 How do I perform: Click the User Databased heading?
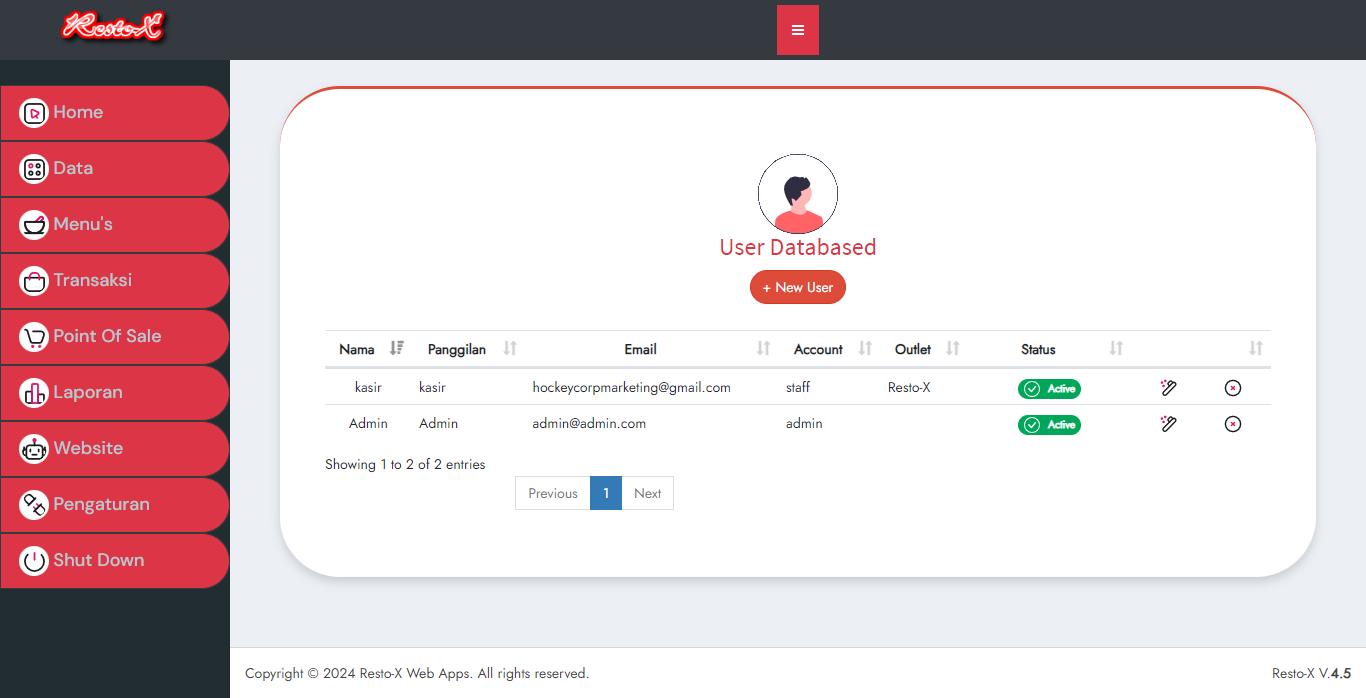point(798,247)
